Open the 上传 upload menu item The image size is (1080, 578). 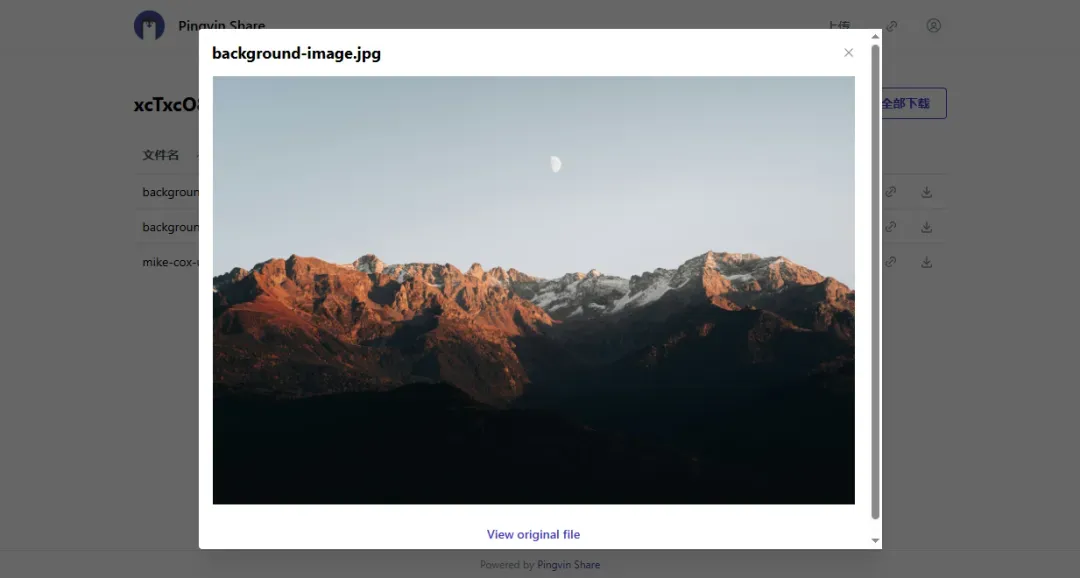tap(839, 25)
